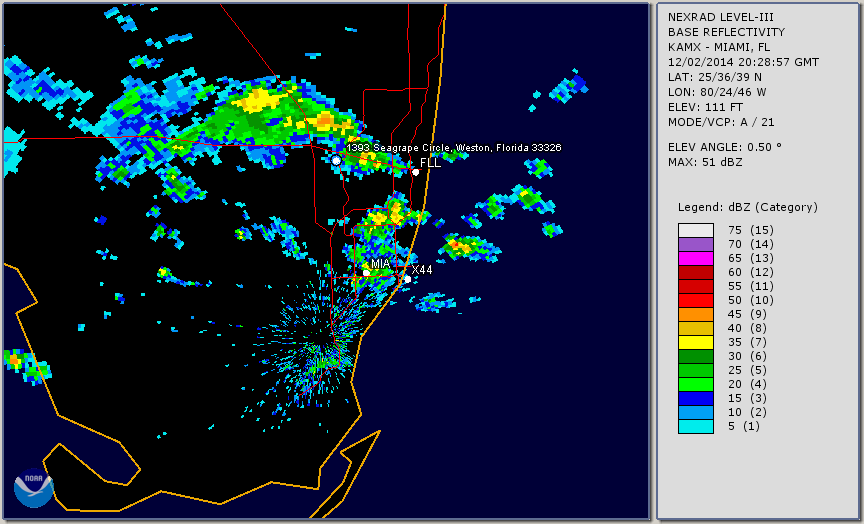Click the '5 (1)' legend label

click(x=743, y=426)
